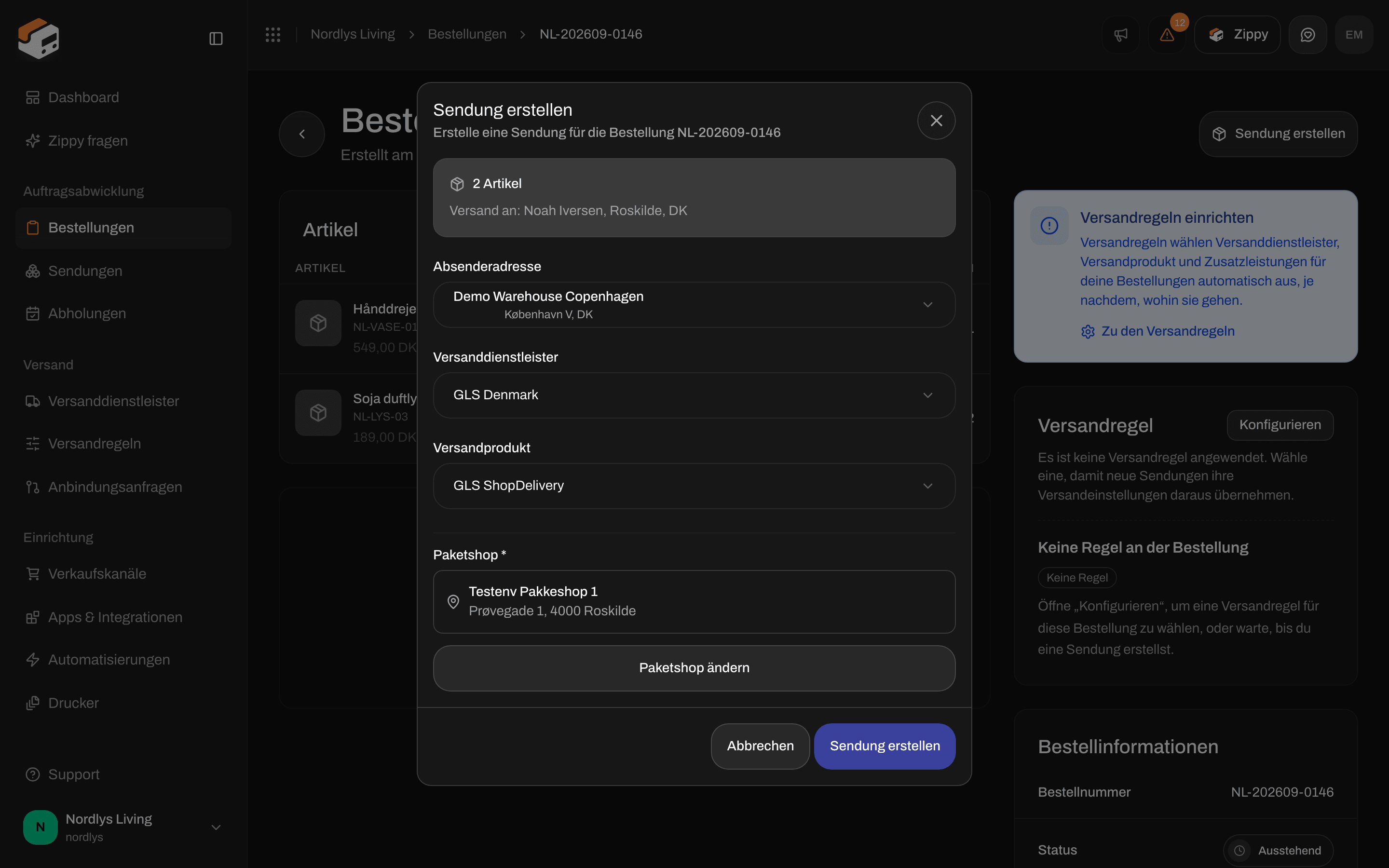The width and height of the screenshot is (1389, 868).
Task: Confirm with the blue Sendung erstellen button
Action: tap(885, 746)
